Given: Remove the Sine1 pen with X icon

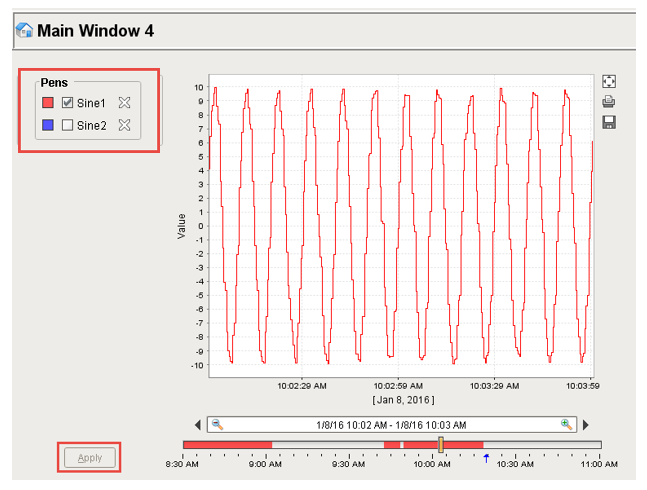Looking at the screenshot, I should coord(124,102).
